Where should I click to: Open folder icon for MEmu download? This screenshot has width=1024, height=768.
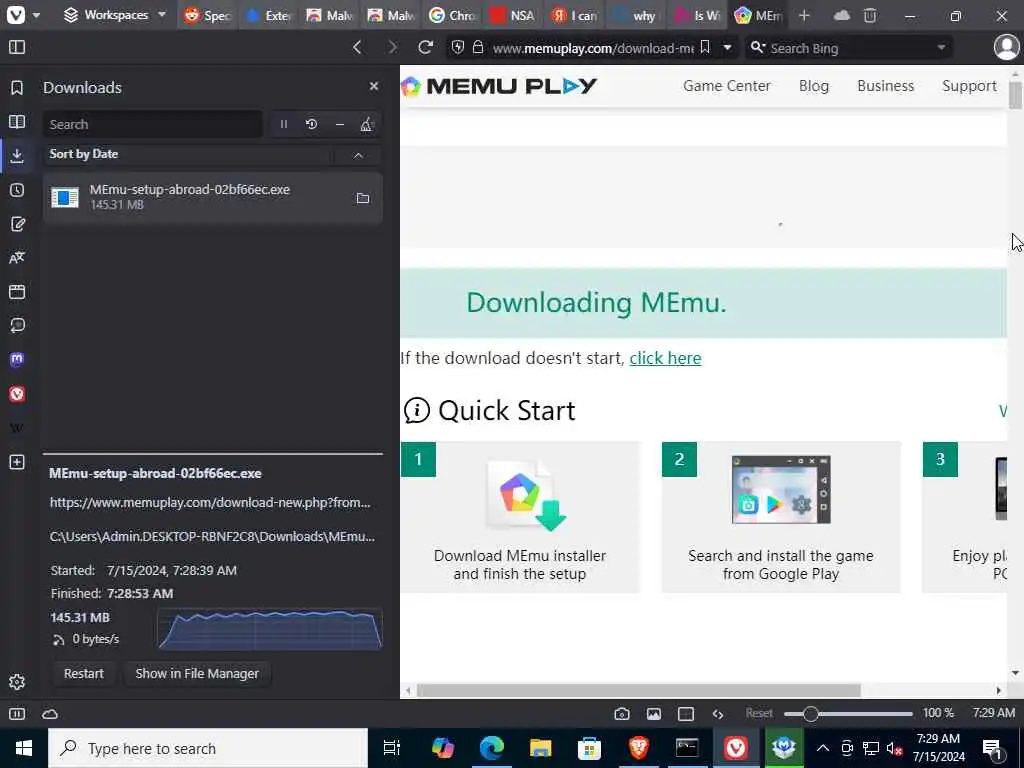click(362, 198)
